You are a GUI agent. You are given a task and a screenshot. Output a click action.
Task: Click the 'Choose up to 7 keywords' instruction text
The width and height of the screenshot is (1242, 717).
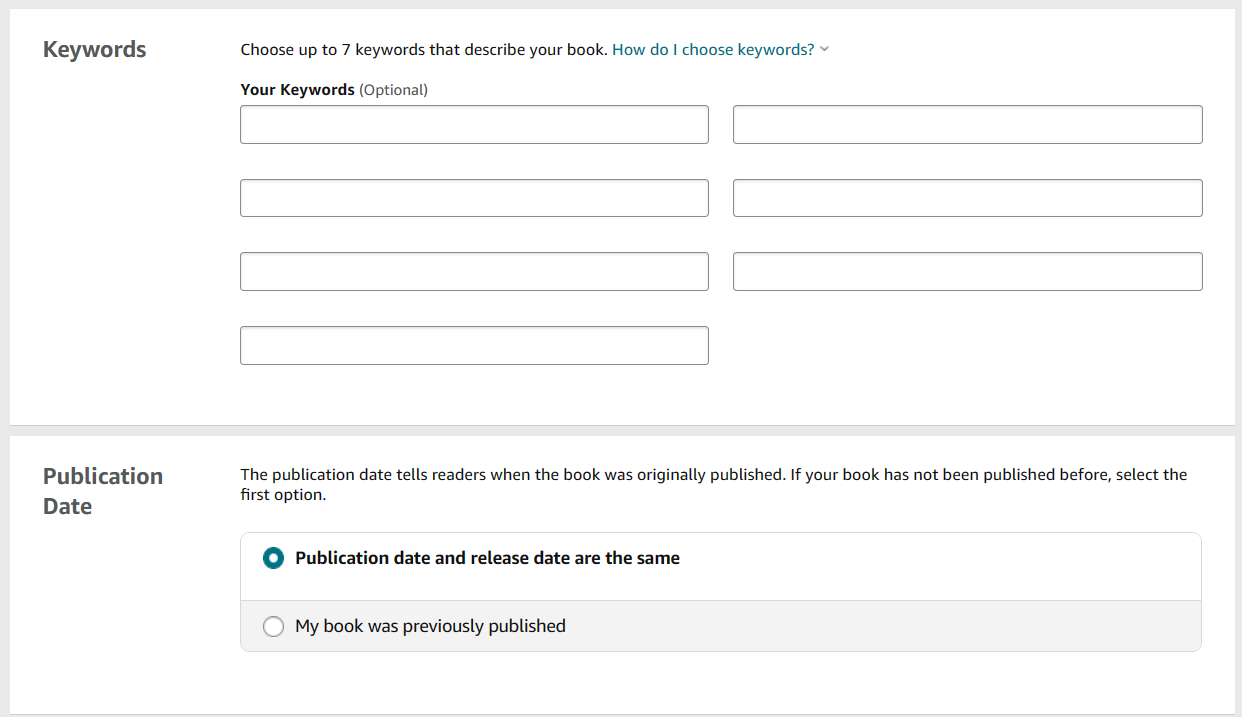(x=423, y=49)
